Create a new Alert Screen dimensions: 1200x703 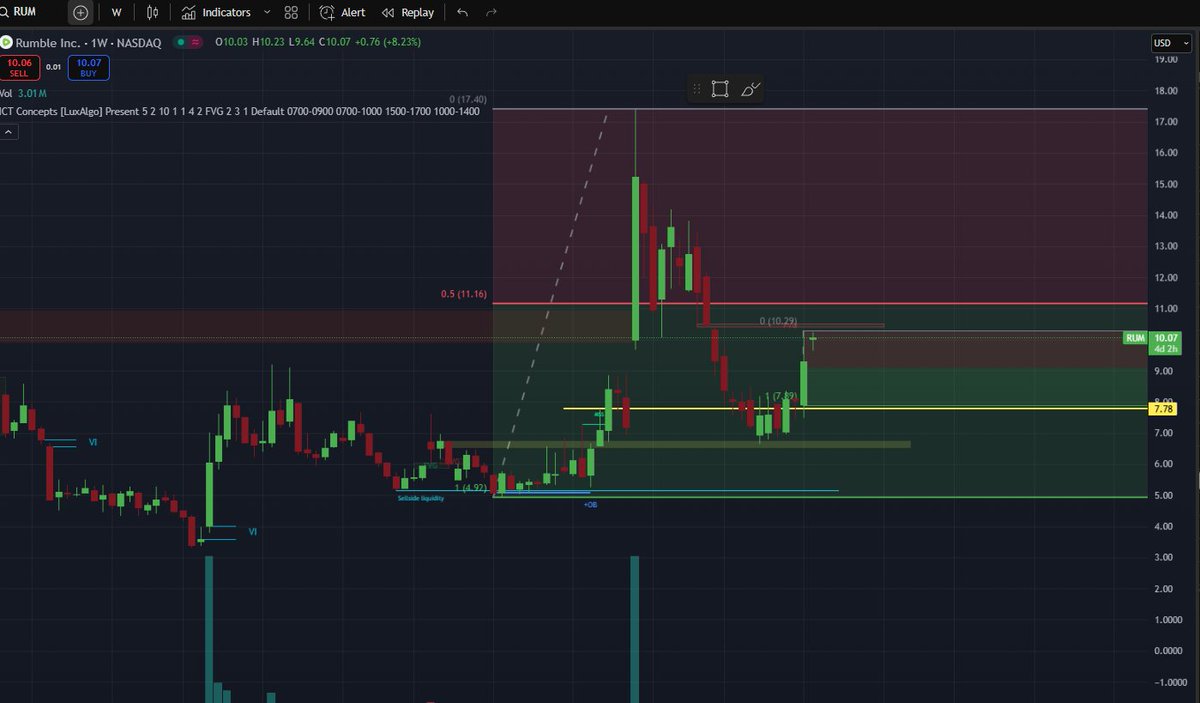click(x=343, y=12)
